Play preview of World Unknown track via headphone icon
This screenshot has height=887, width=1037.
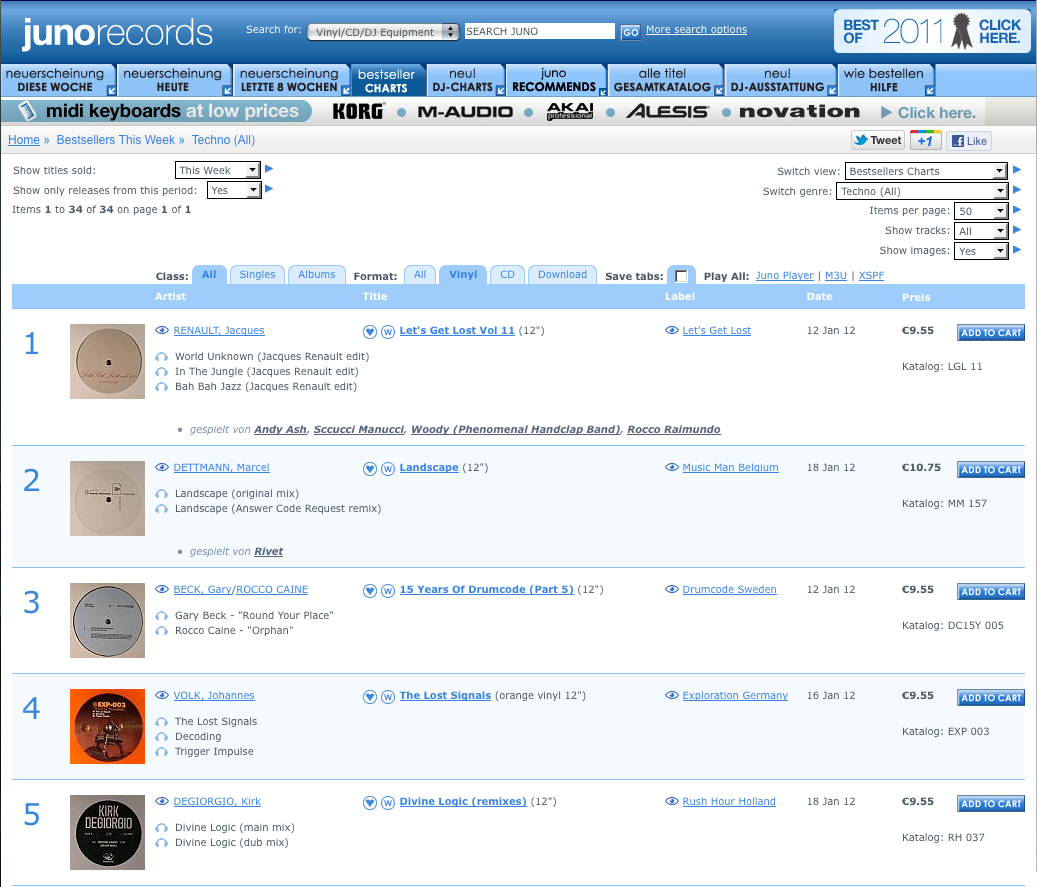pos(162,357)
